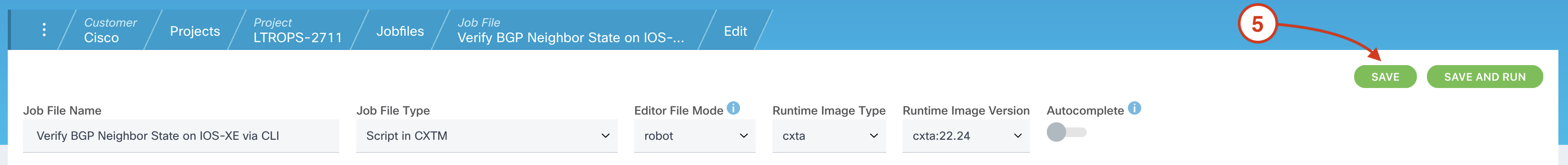
Task: Select the Runtime Image Version cxta:22.24 dropdown
Action: (966, 136)
